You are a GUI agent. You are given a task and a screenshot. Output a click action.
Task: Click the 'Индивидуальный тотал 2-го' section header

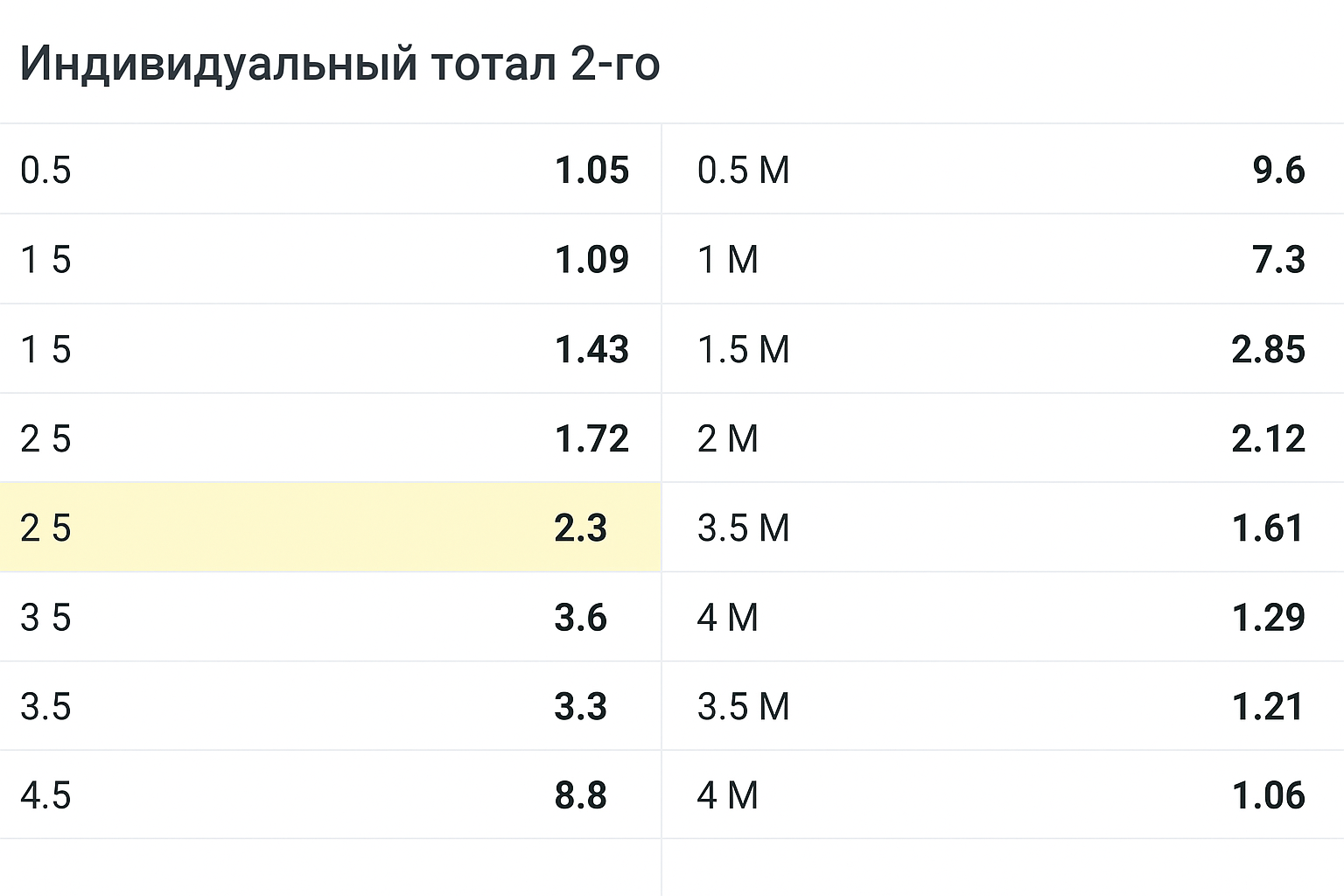(x=339, y=64)
